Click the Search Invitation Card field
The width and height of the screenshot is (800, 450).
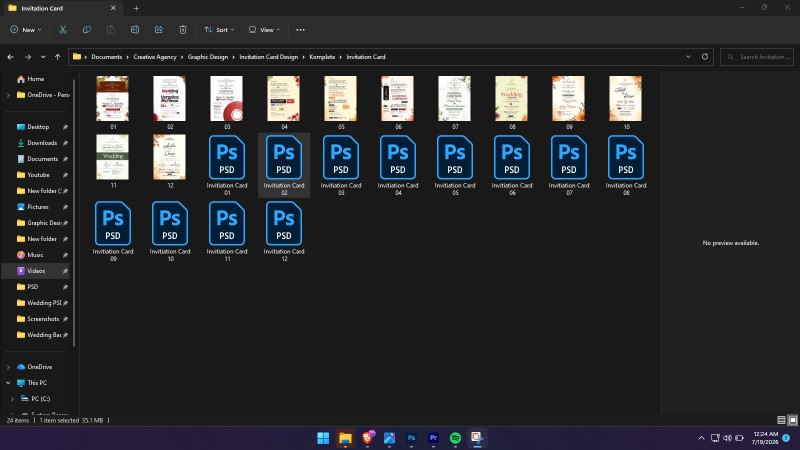758,57
